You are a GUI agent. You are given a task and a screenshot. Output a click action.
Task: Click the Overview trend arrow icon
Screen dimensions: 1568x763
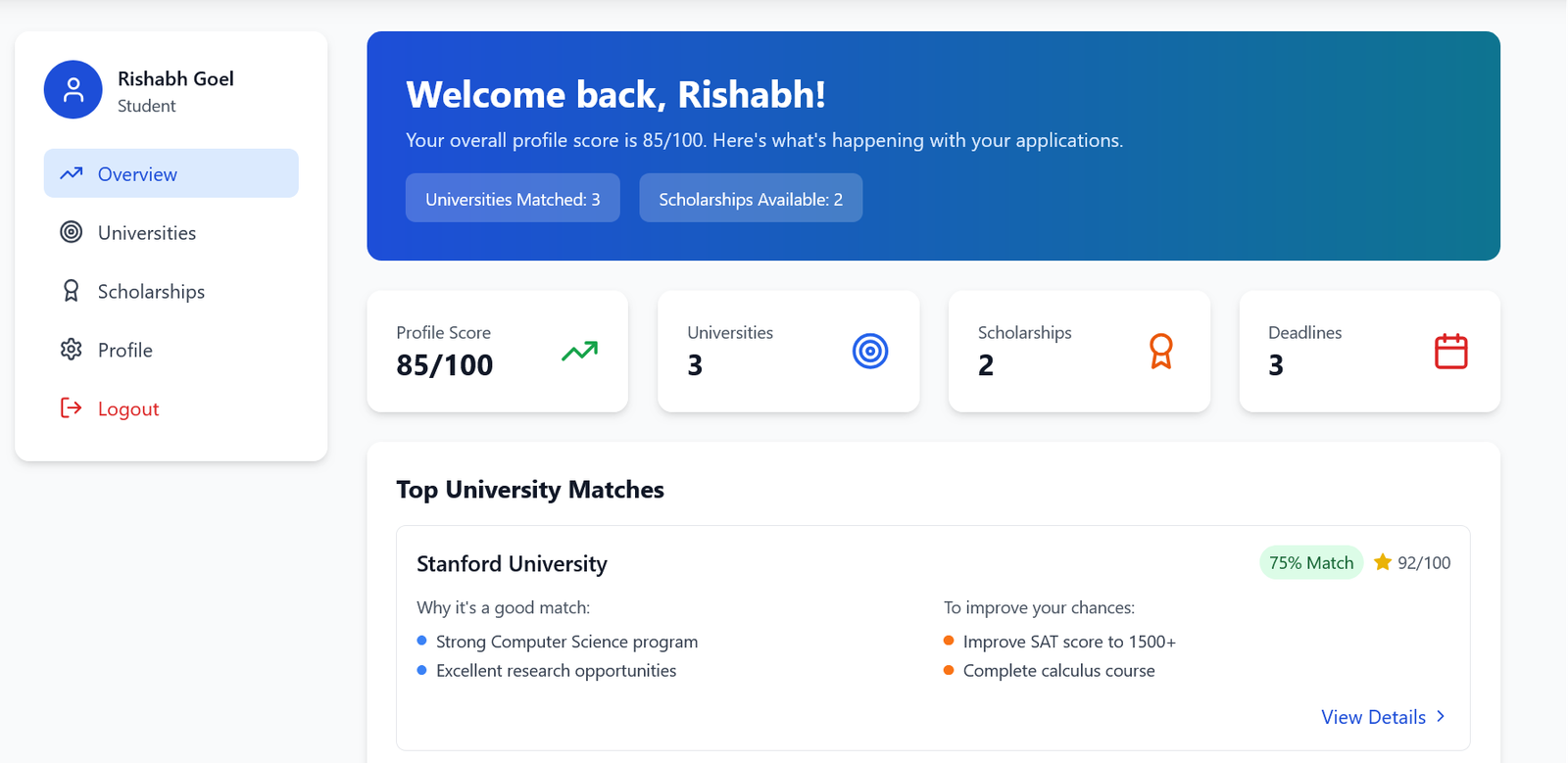point(71,173)
